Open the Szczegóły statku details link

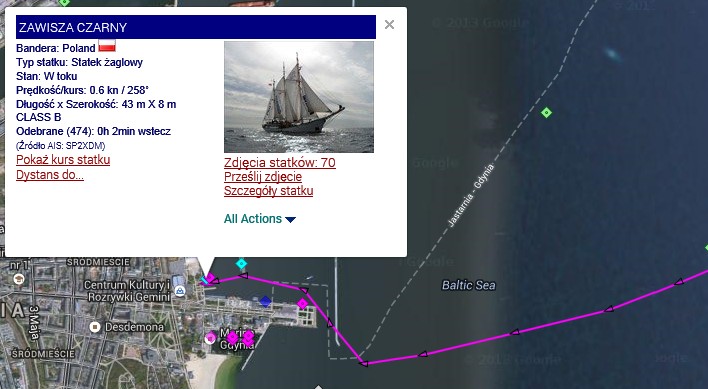click(x=269, y=190)
